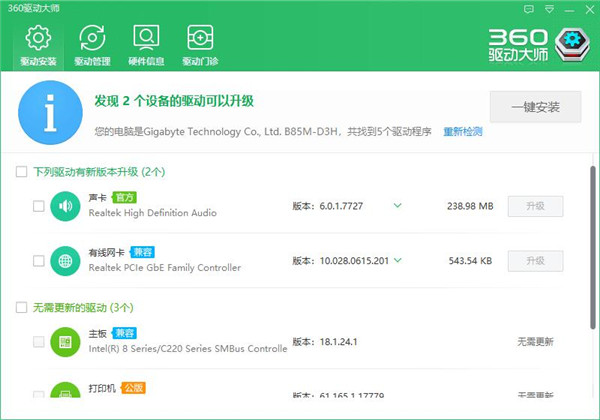Click the motherboard green chip icon

click(65, 342)
